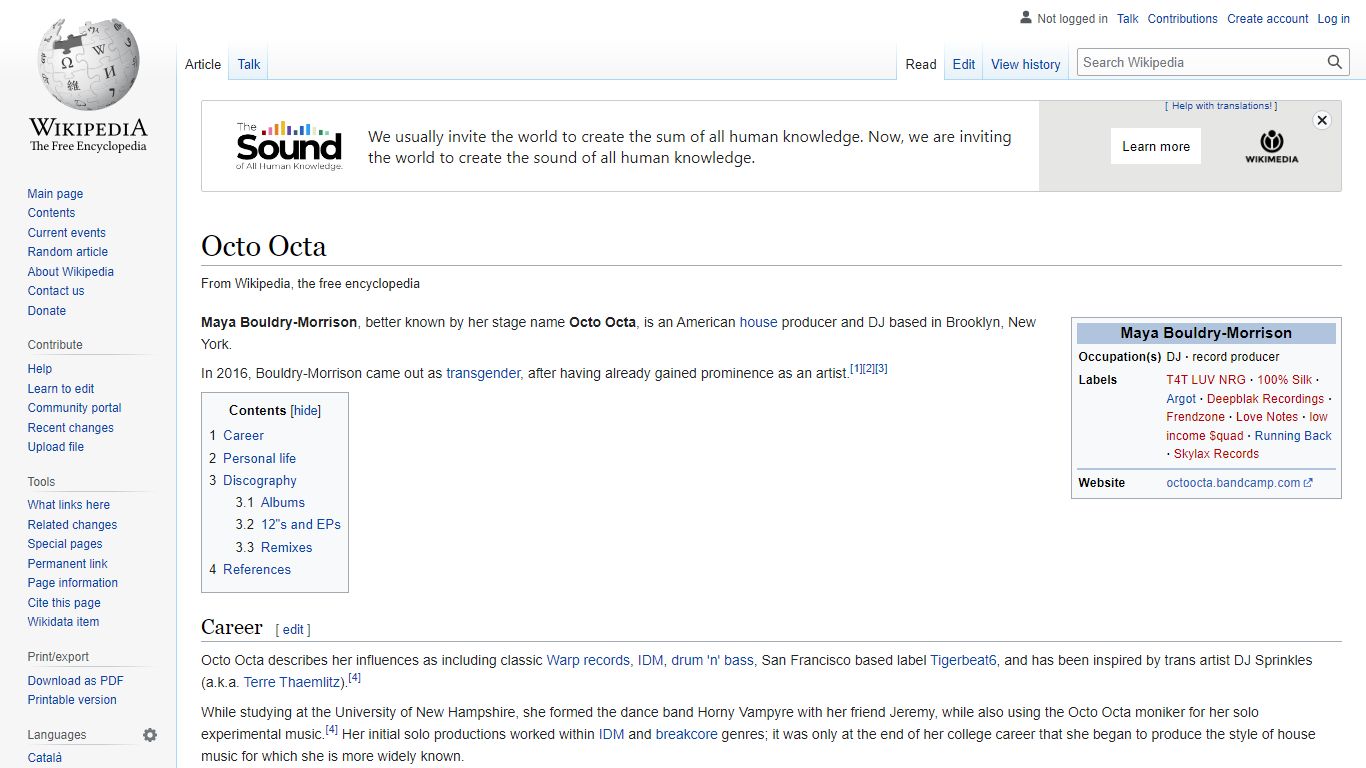The height and width of the screenshot is (768, 1366).
Task: Open Warp records link
Action: (x=588, y=660)
